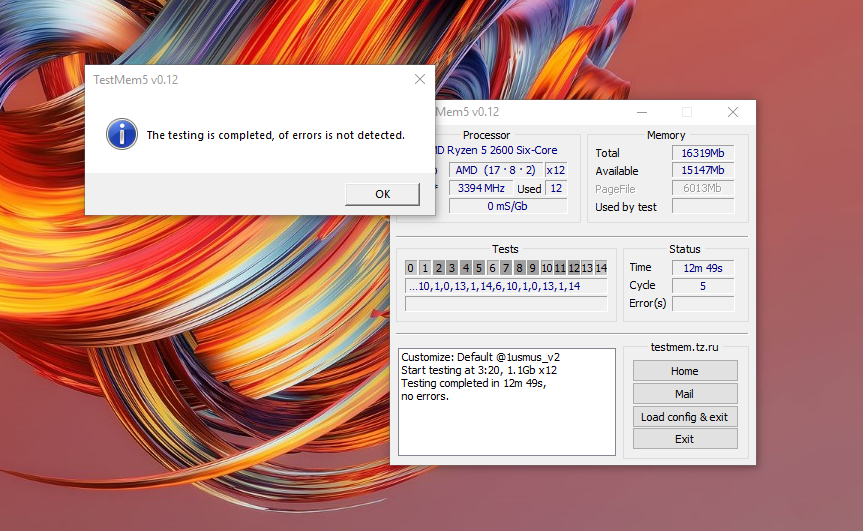Click the empty progress bar under Tests
The width and height of the screenshot is (863, 531).
pyautogui.click(x=506, y=304)
